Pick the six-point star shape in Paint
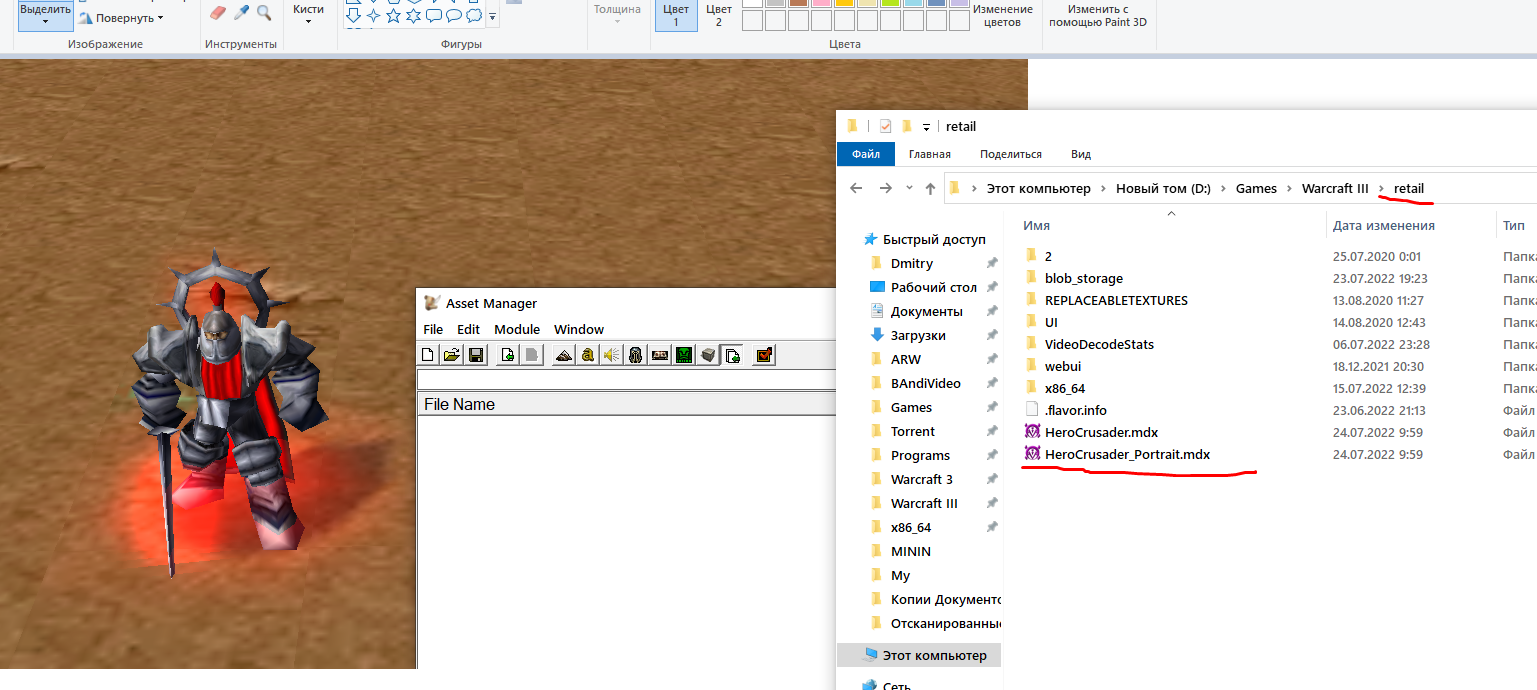 pyautogui.click(x=414, y=15)
